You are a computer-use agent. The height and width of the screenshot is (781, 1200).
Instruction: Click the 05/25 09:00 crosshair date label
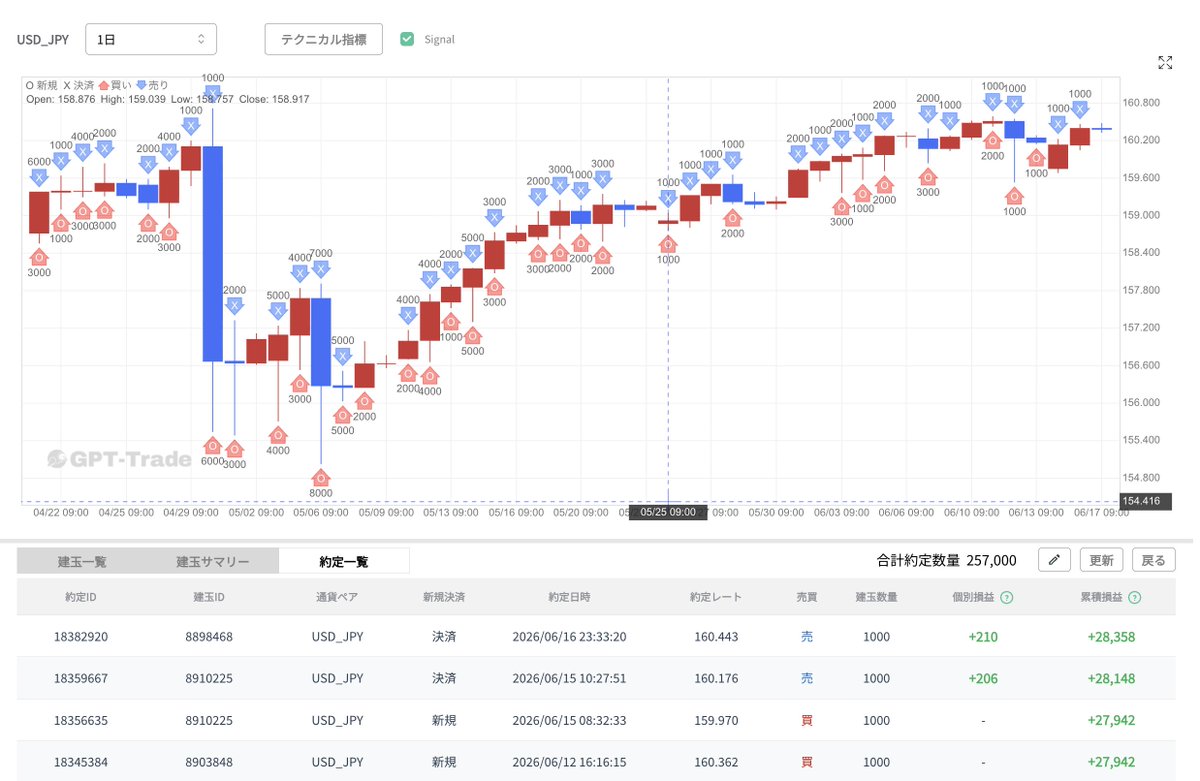point(667,512)
